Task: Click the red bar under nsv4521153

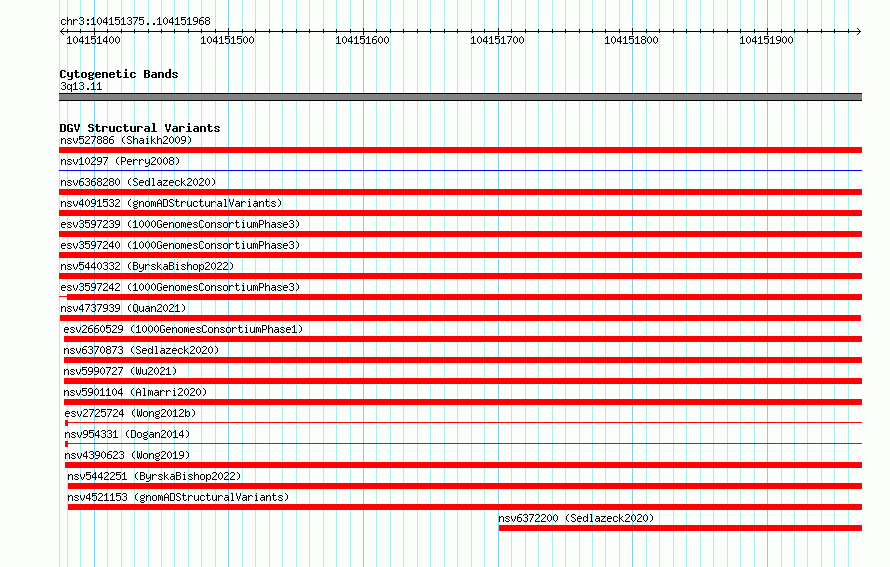Action: tap(465, 507)
